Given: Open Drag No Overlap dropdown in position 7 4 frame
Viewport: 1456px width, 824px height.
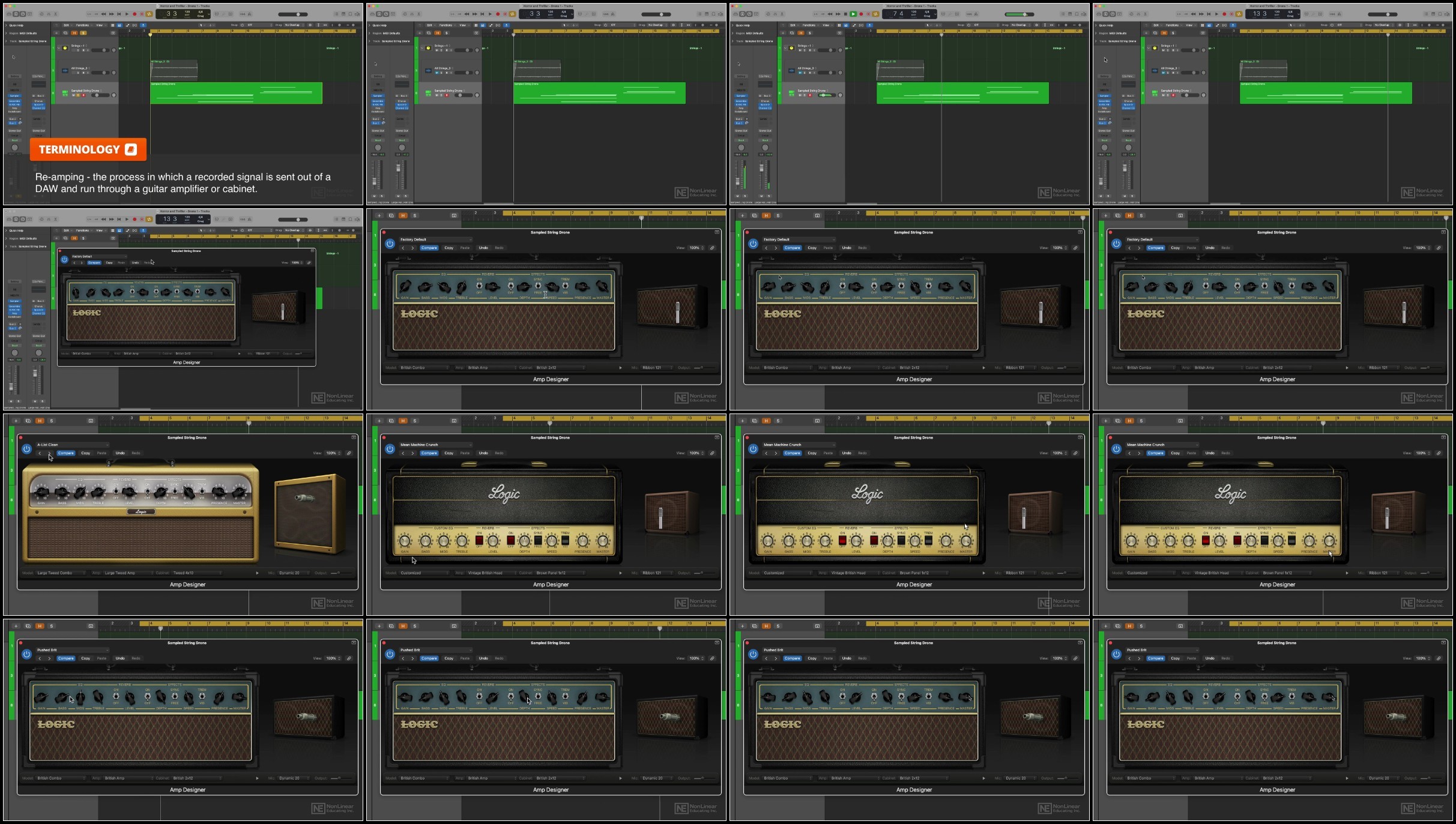Looking at the screenshot, I should click(1021, 25).
